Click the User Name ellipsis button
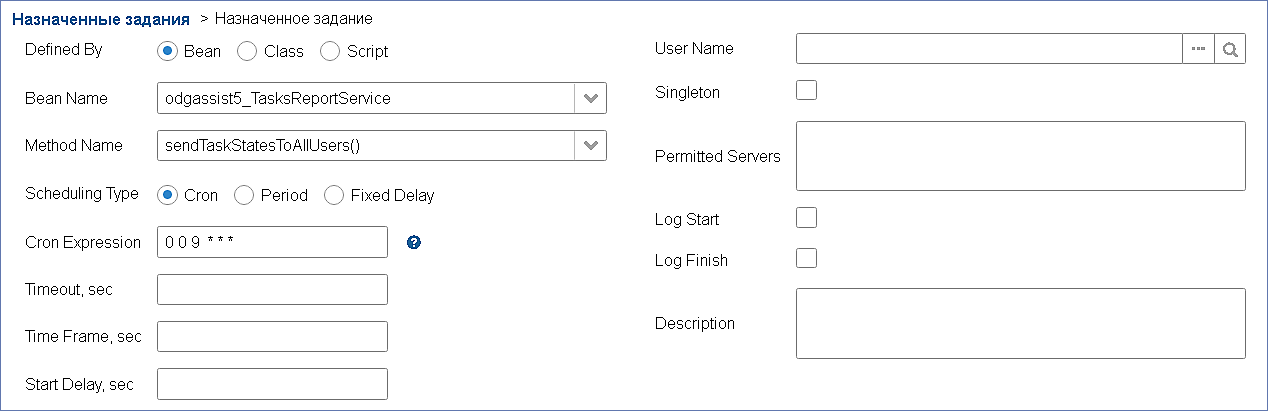 [x=1198, y=48]
